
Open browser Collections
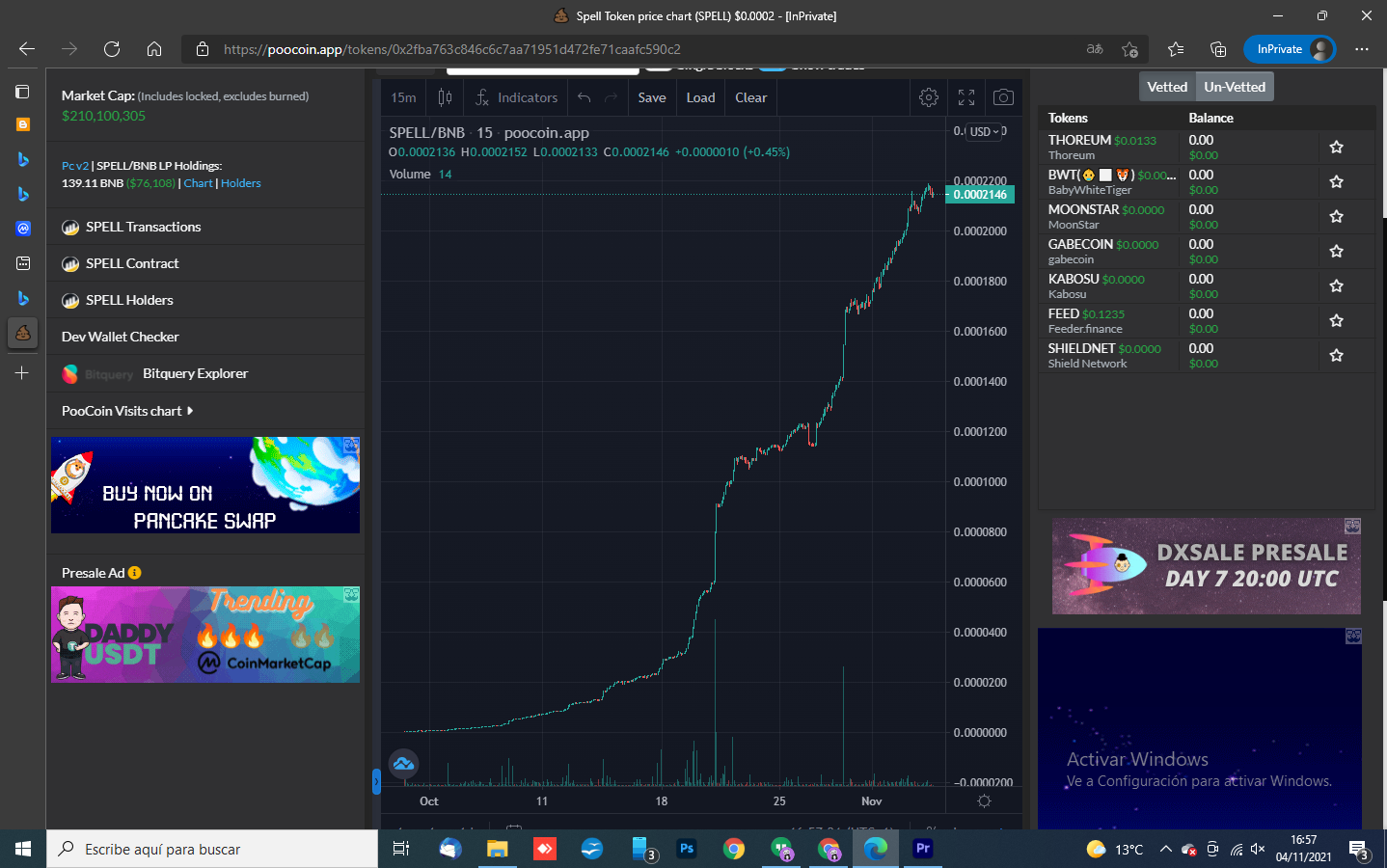coord(1218,49)
